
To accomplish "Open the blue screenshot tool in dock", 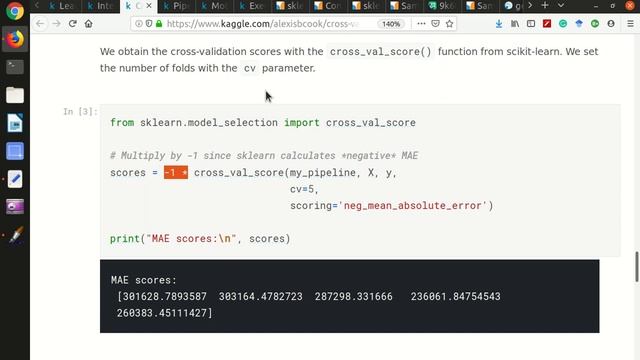I will point(15,151).
